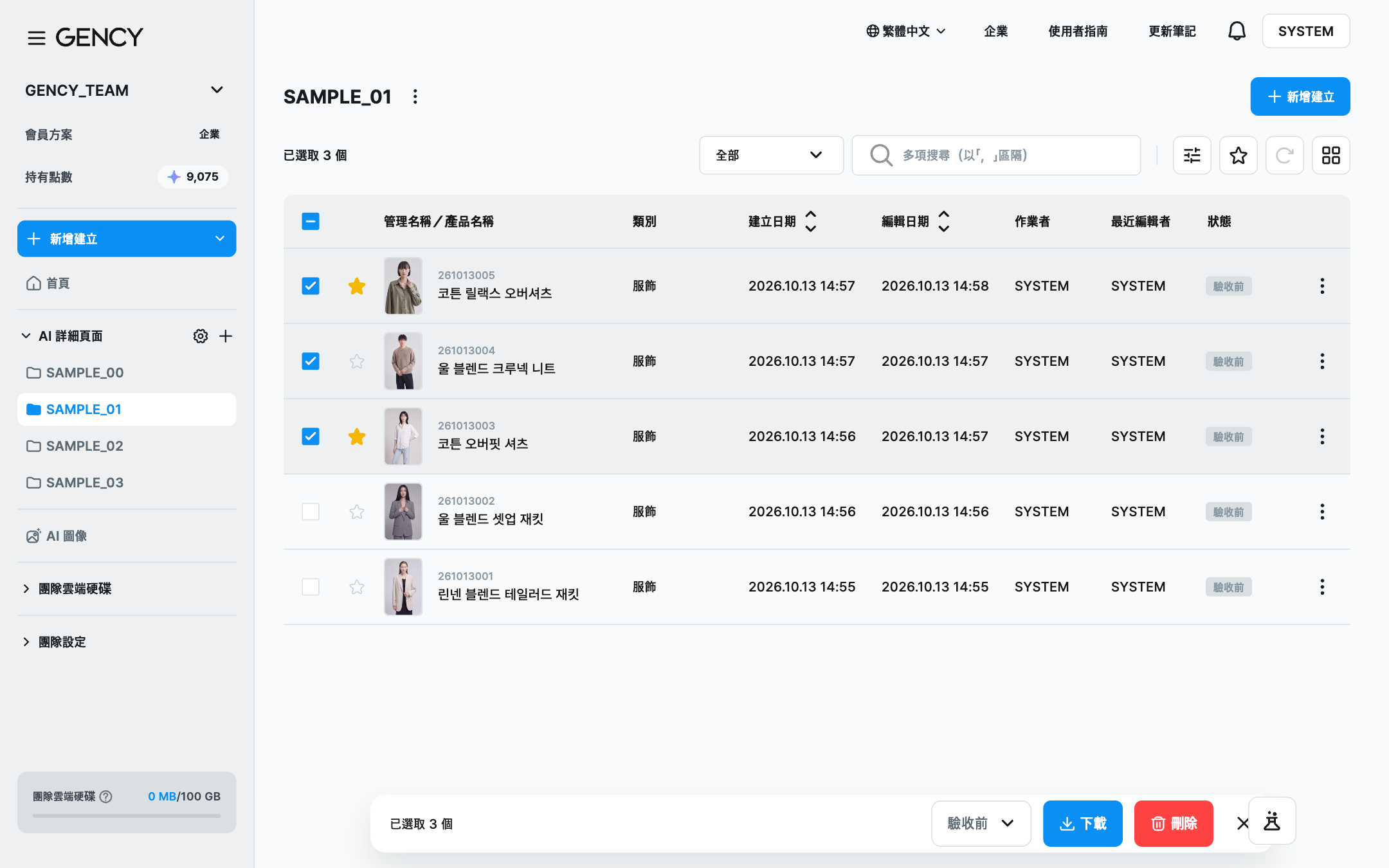The width and height of the screenshot is (1389, 868).
Task: Expand sidebar 新增建立 dropdown arrow
Action: point(220,239)
